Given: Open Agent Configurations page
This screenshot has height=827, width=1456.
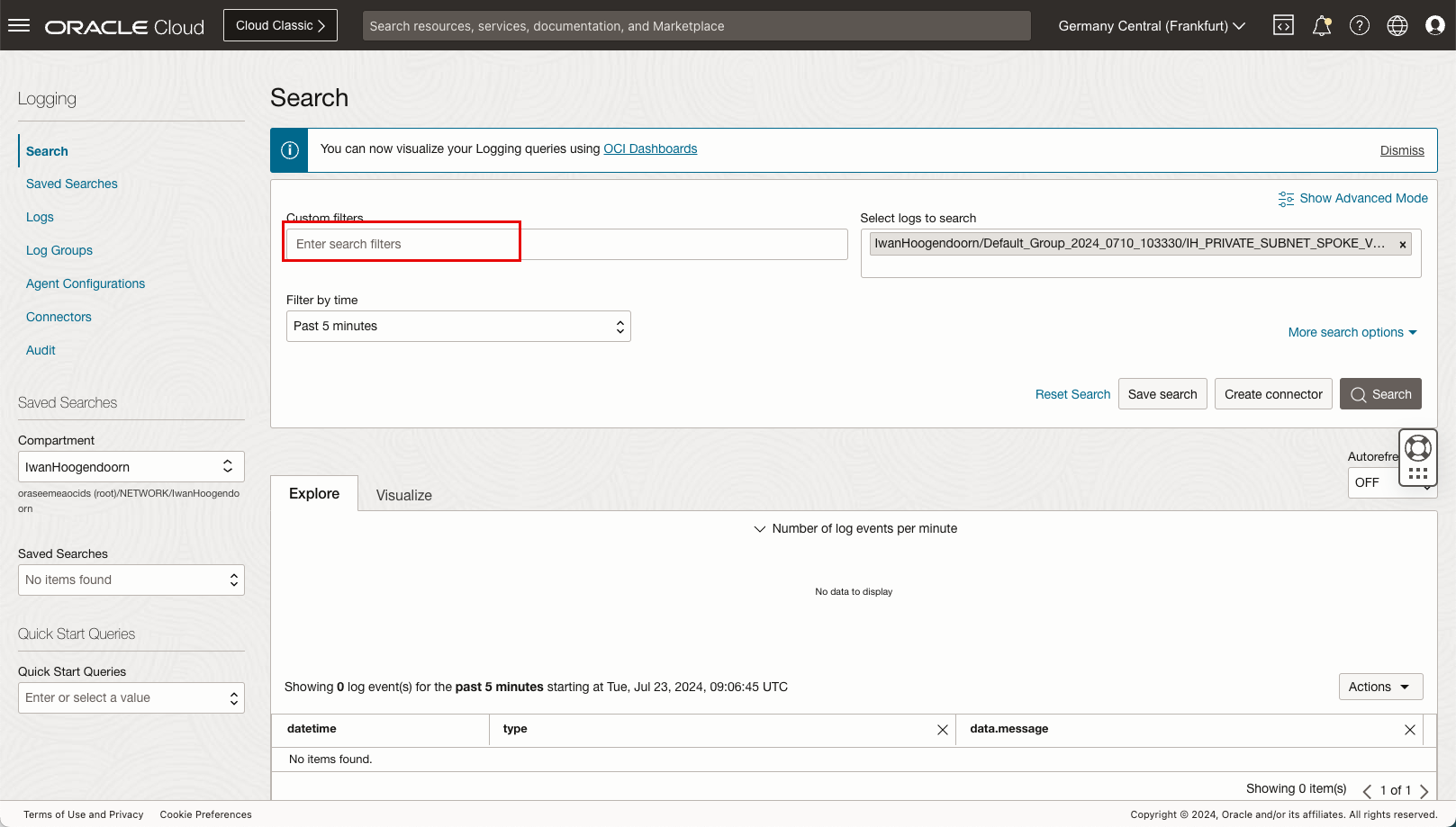Looking at the screenshot, I should (86, 283).
